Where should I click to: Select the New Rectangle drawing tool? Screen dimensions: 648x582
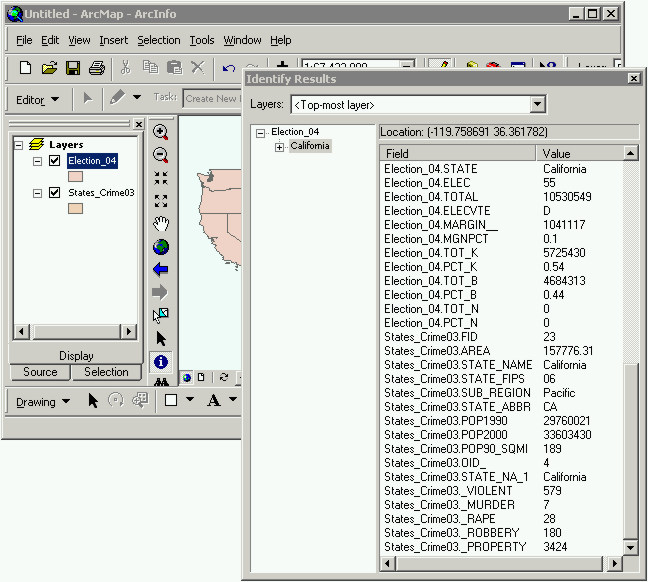(171, 400)
